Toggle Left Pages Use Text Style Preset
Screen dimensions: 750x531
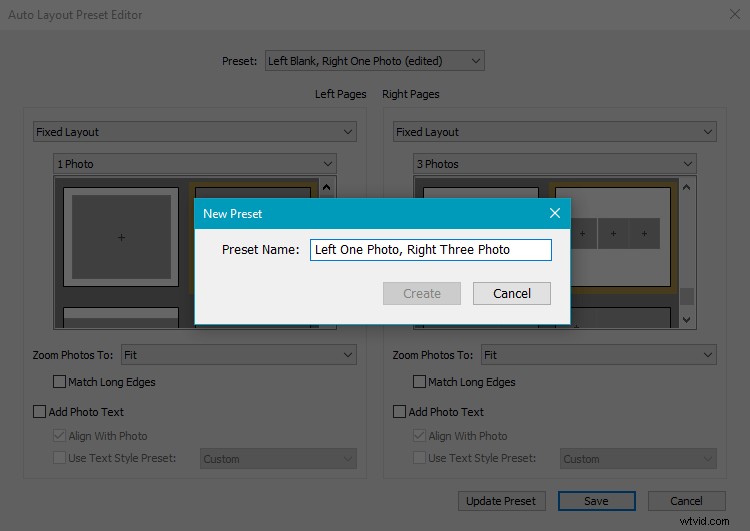pos(59,458)
